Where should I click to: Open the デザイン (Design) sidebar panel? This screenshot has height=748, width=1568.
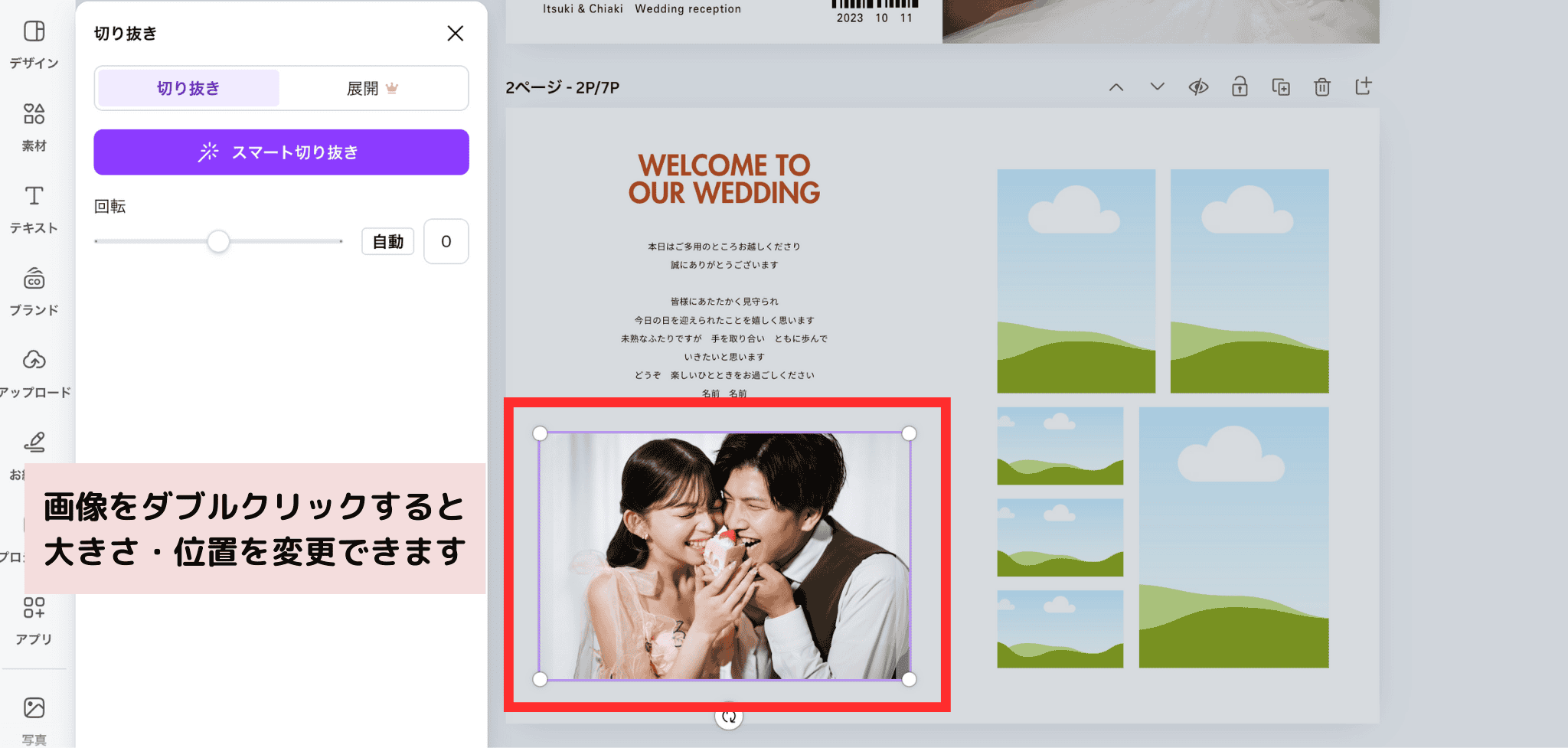tap(34, 44)
